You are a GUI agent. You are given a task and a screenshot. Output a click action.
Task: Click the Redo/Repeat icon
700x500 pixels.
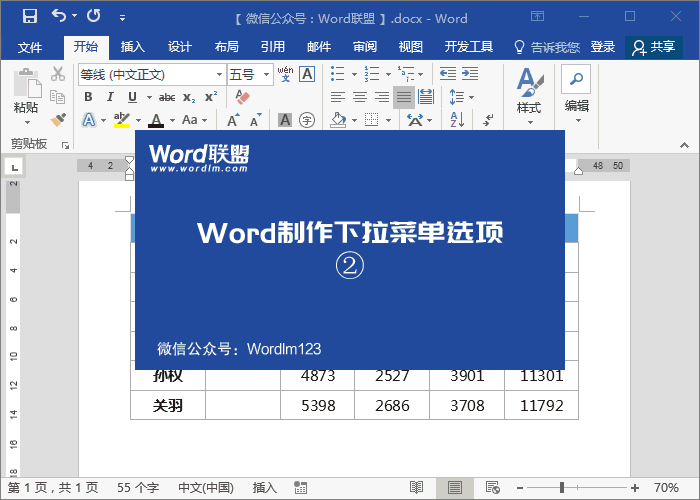(x=93, y=16)
